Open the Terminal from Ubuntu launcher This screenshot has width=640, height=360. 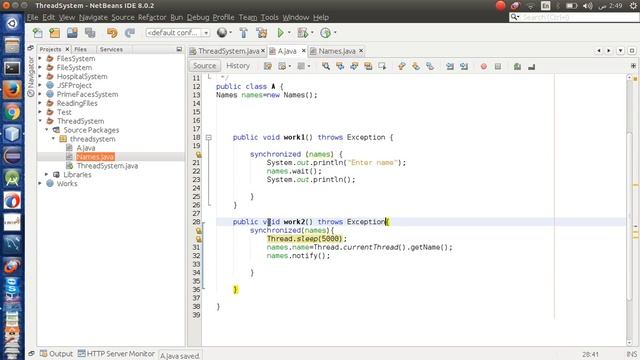(x=12, y=68)
